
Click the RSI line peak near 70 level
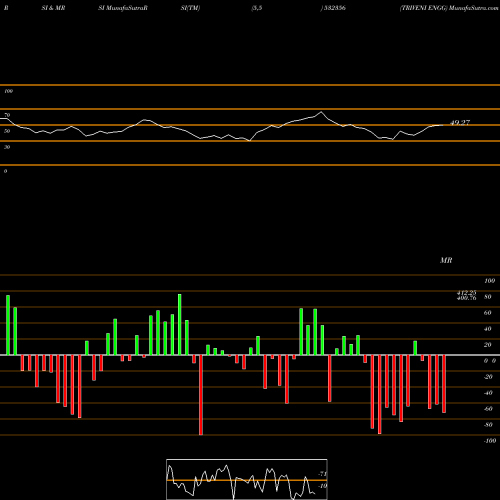(x=321, y=112)
